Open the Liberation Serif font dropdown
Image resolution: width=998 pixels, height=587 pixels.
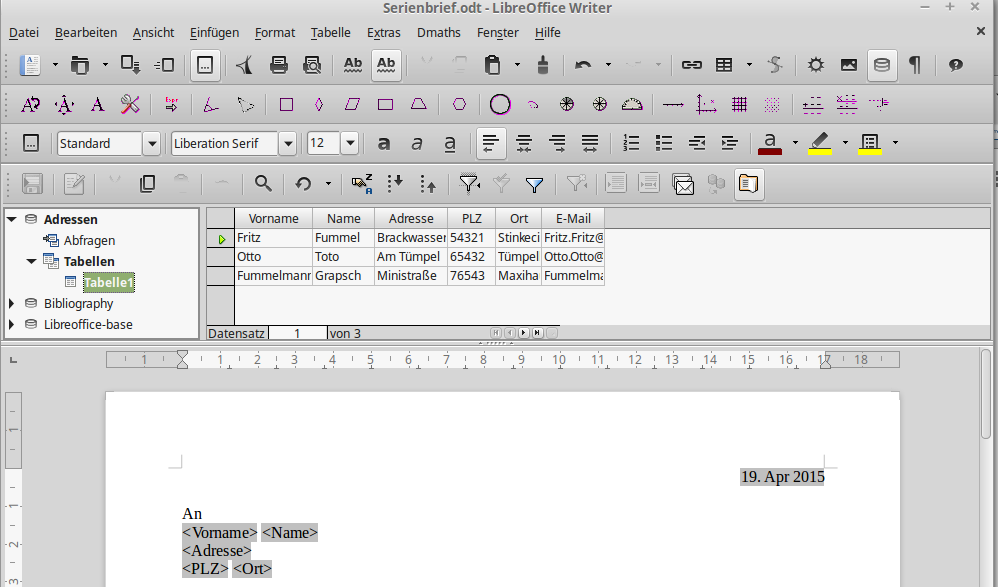coord(287,143)
